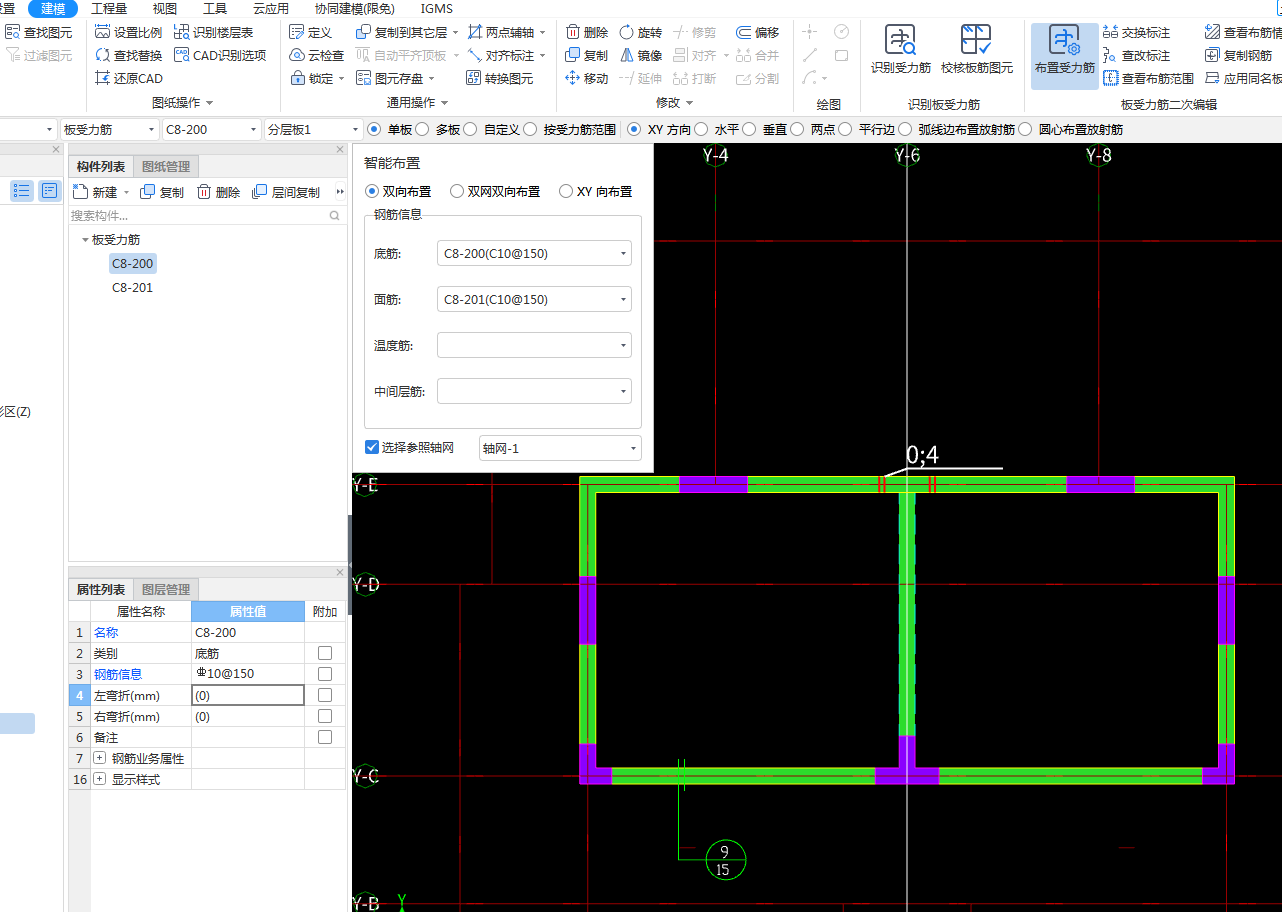This screenshot has width=1282, height=912.
Task: Click the 锁定 tool
Action: (x=317, y=79)
